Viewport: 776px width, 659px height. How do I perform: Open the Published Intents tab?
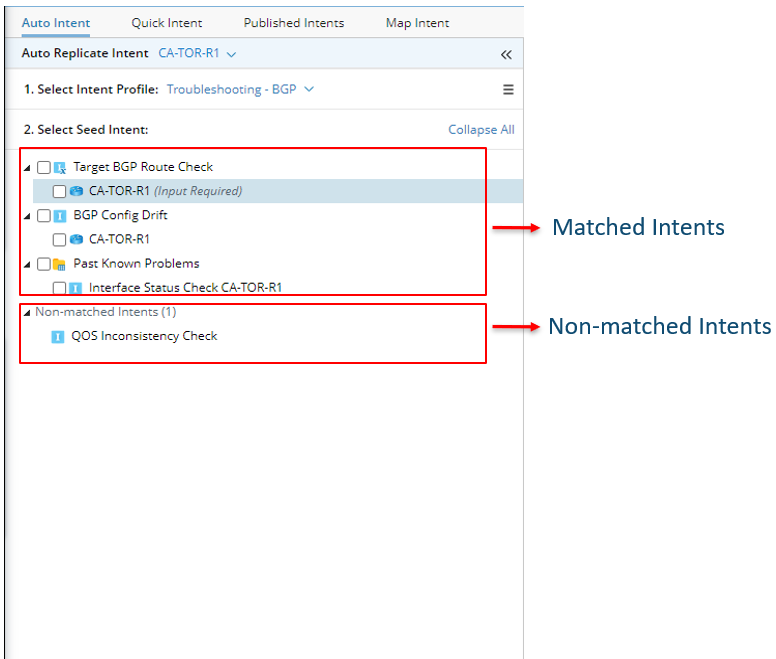(x=294, y=23)
